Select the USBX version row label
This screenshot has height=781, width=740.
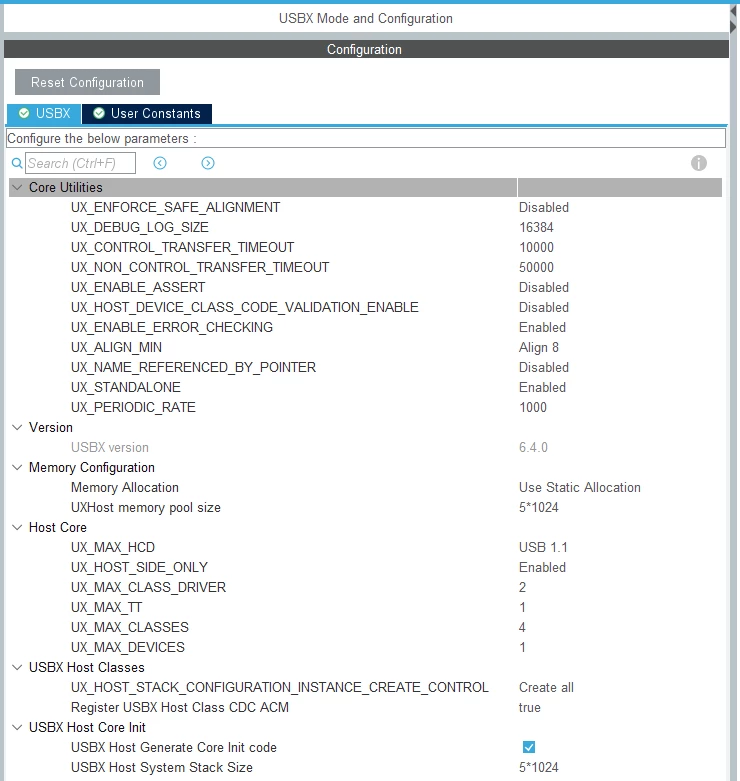point(110,447)
